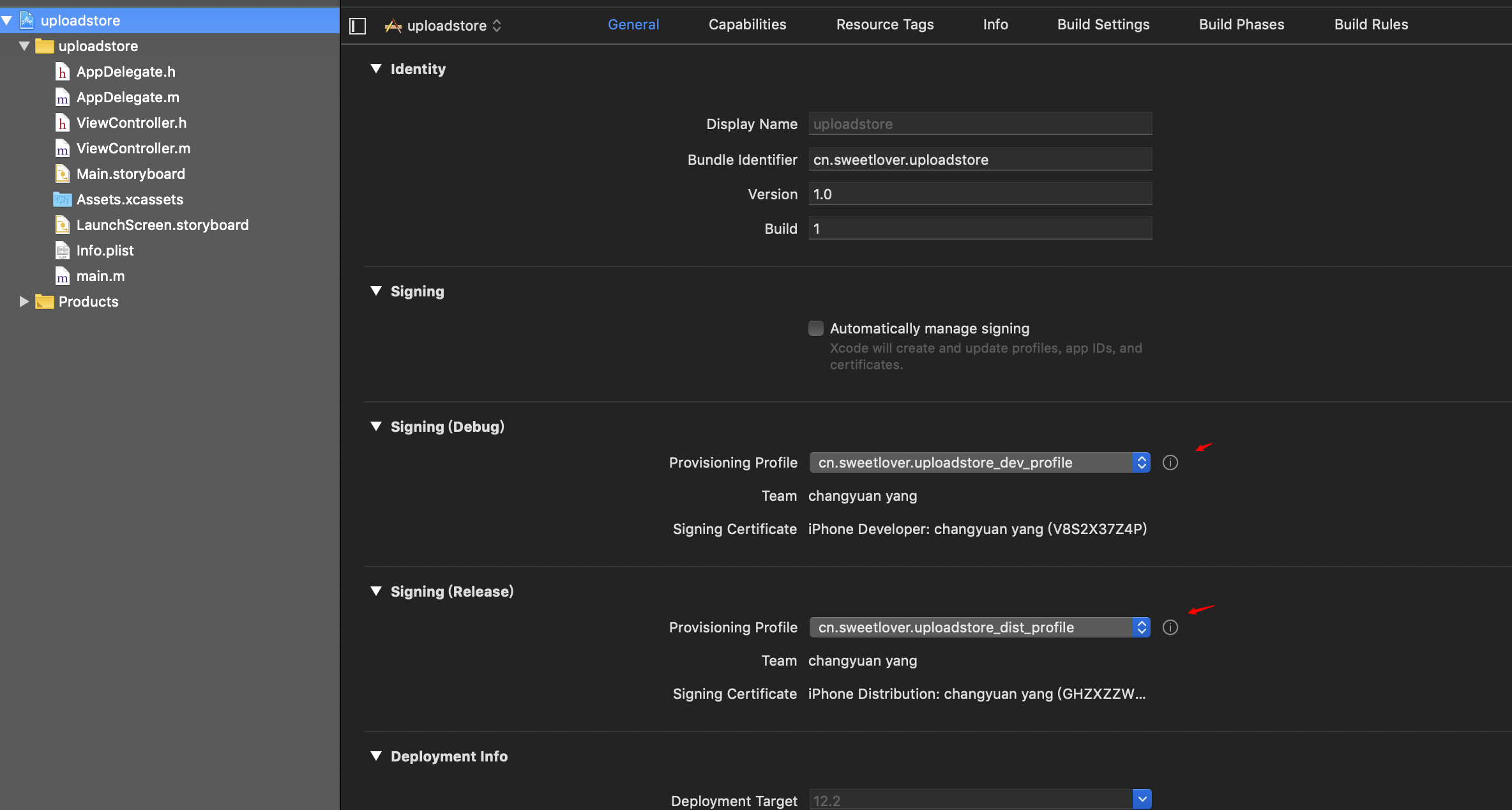This screenshot has height=810, width=1512.
Task: Collapse the Identity section
Action: pyautogui.click(x=376, y=68)
